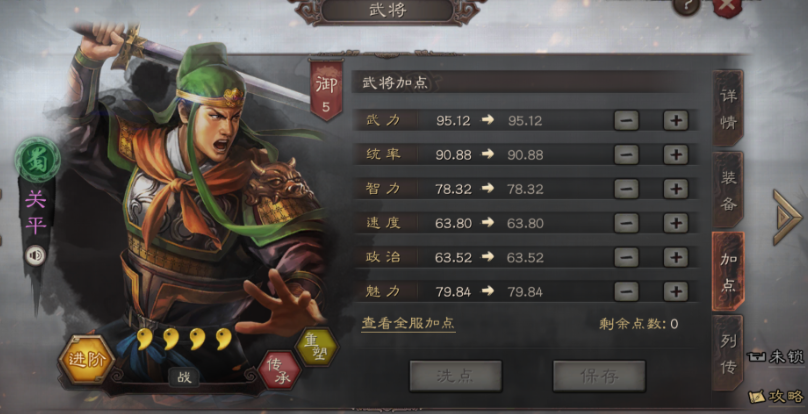Increase 魅力 with the plus button
Image resolution: width=808 pixels, height=414 pixels.
676,292
